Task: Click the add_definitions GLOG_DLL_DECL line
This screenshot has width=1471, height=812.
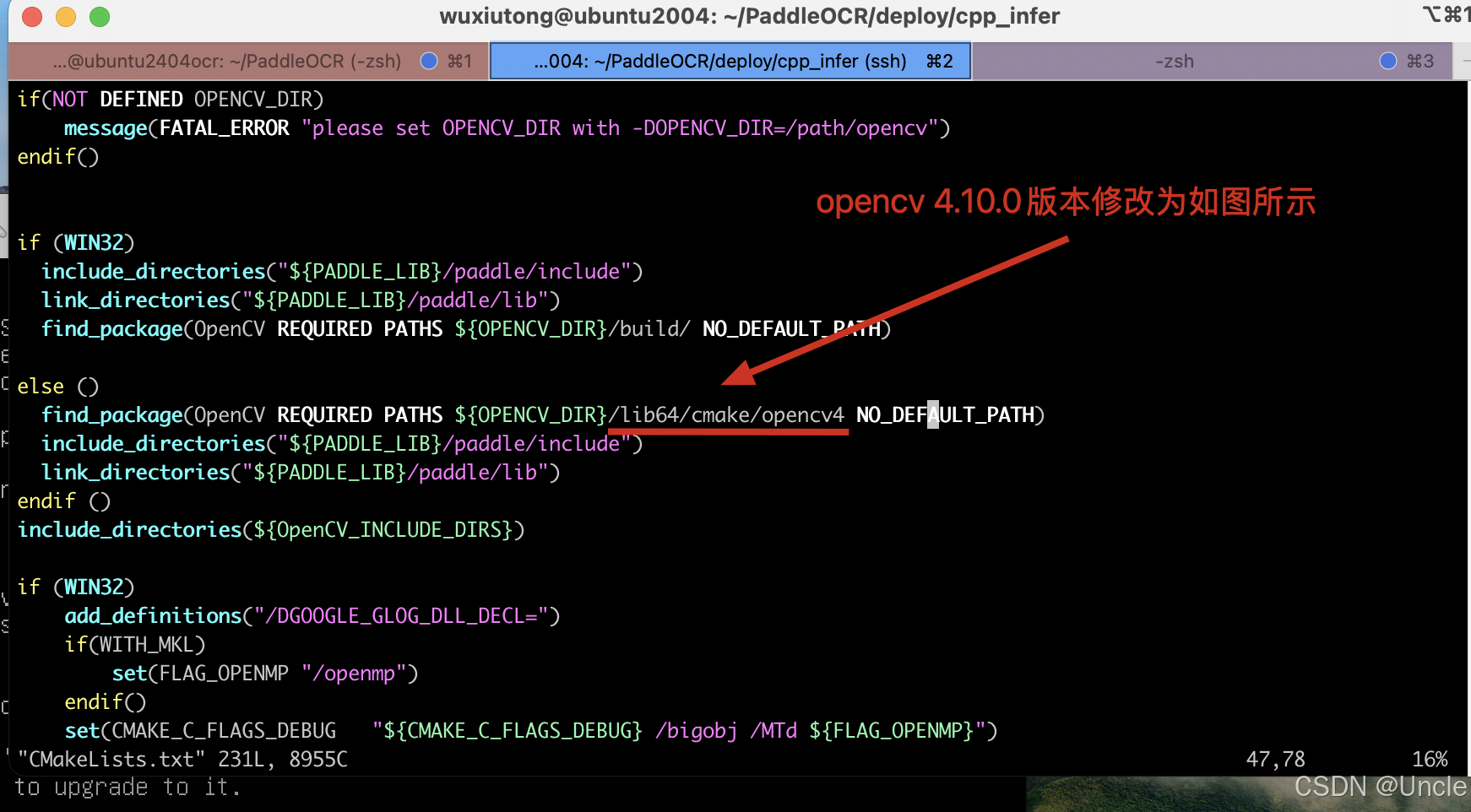Action: (312, 616)
